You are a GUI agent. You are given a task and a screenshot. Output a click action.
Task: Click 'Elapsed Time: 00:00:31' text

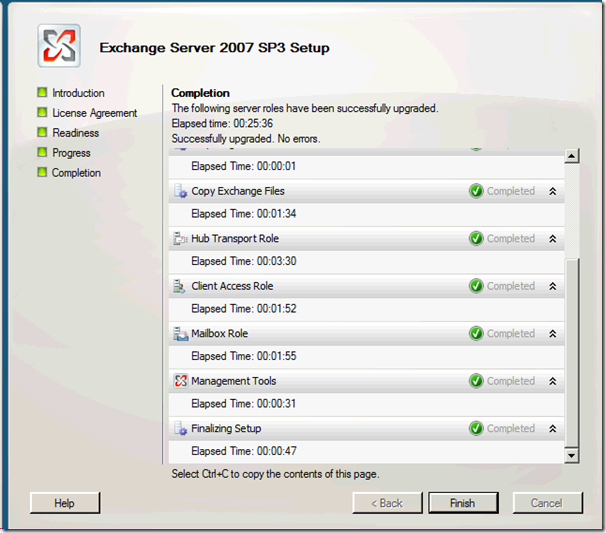pos(243,404)
